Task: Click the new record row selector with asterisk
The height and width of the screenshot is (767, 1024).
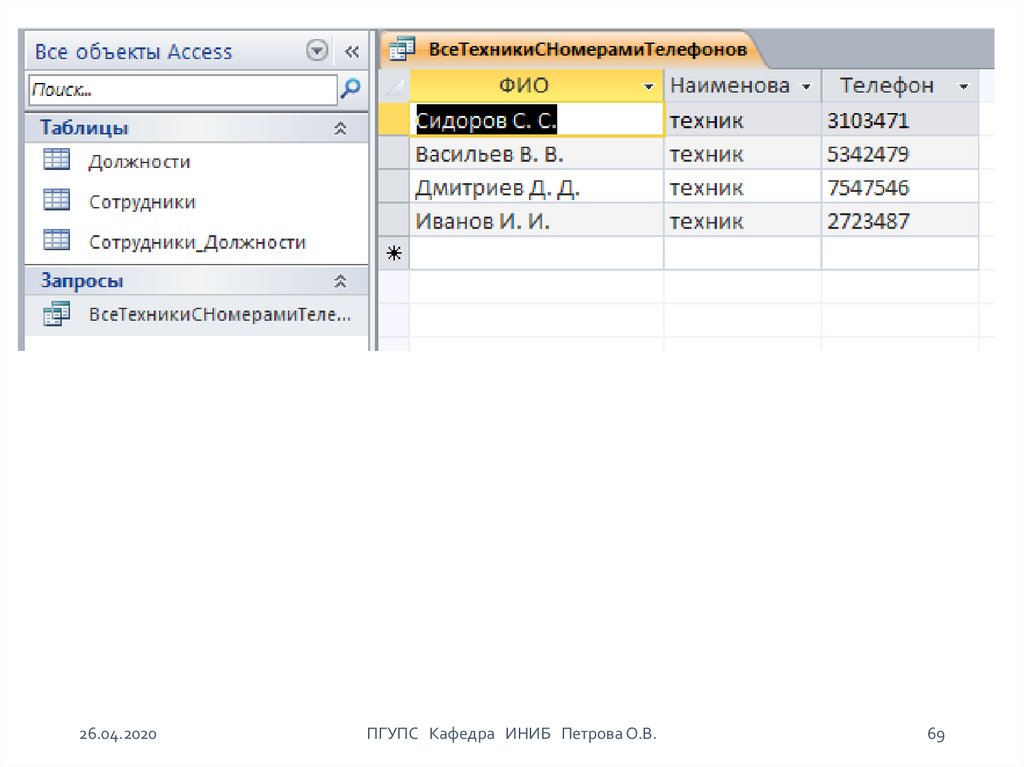Action: click(x=395, y=254)
